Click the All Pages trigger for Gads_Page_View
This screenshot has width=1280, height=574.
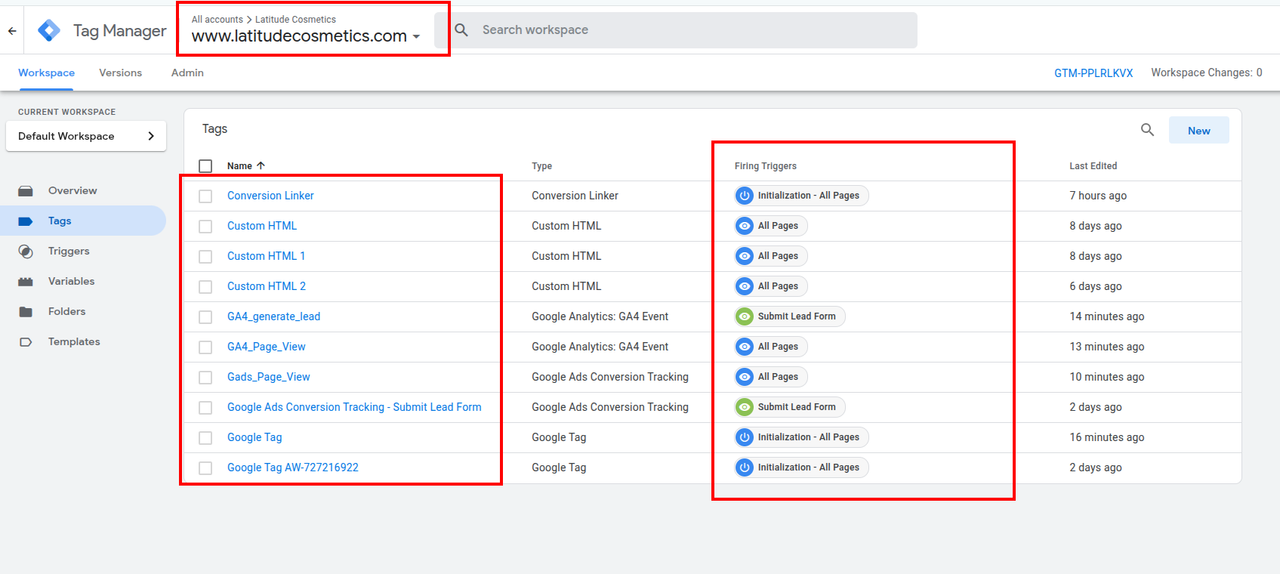tap(770, 377)
